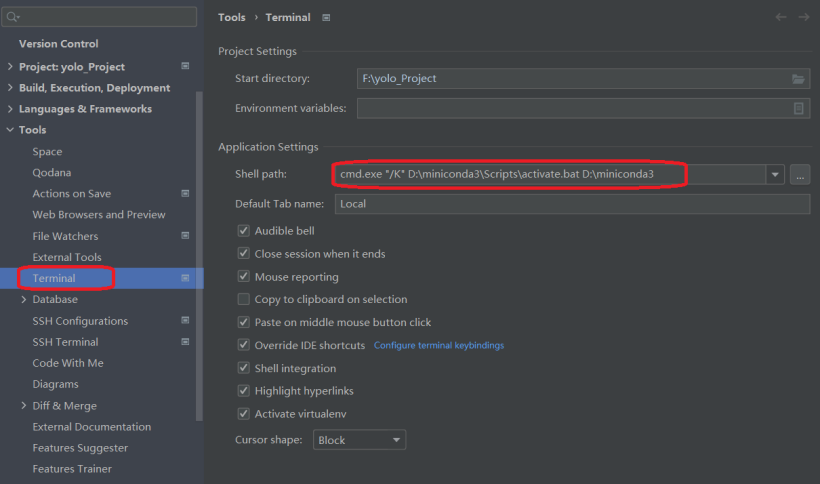This screenshot has width=820, height=484.
Task: Enable the Audible bell checkbox
Action: 243,231
